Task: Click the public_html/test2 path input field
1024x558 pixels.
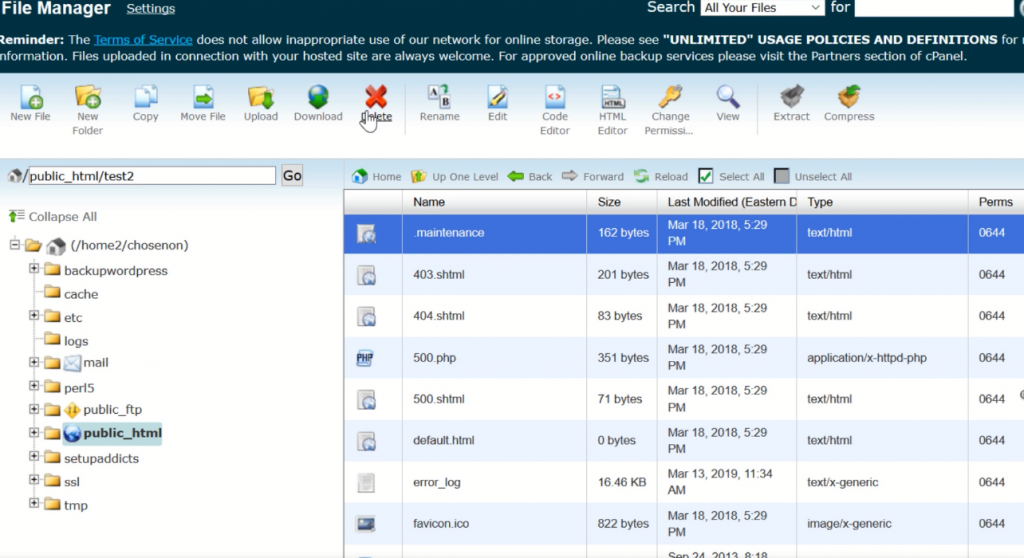Action: pyautogui.click(x=152, y=176)
